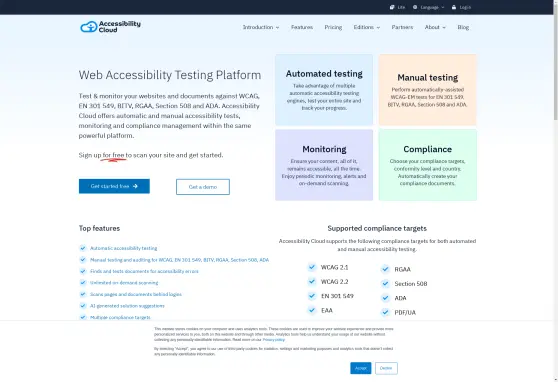Open Scans pages behind logins link
558x382 pixels.
pos(136,294)
